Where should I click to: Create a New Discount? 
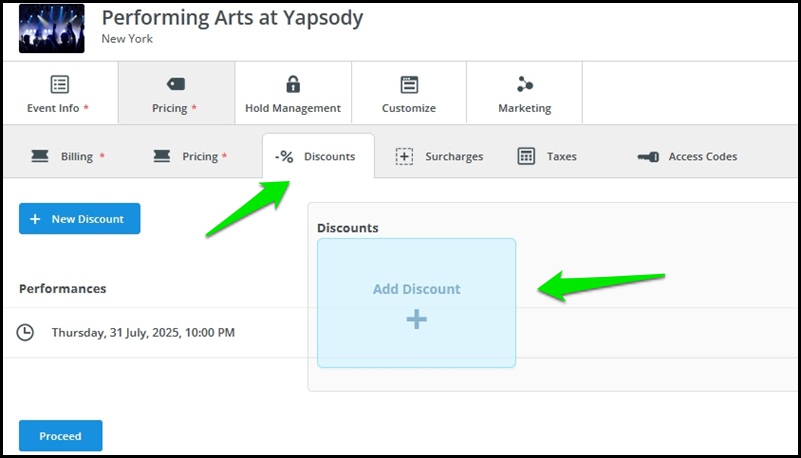[x=80, y=219]
